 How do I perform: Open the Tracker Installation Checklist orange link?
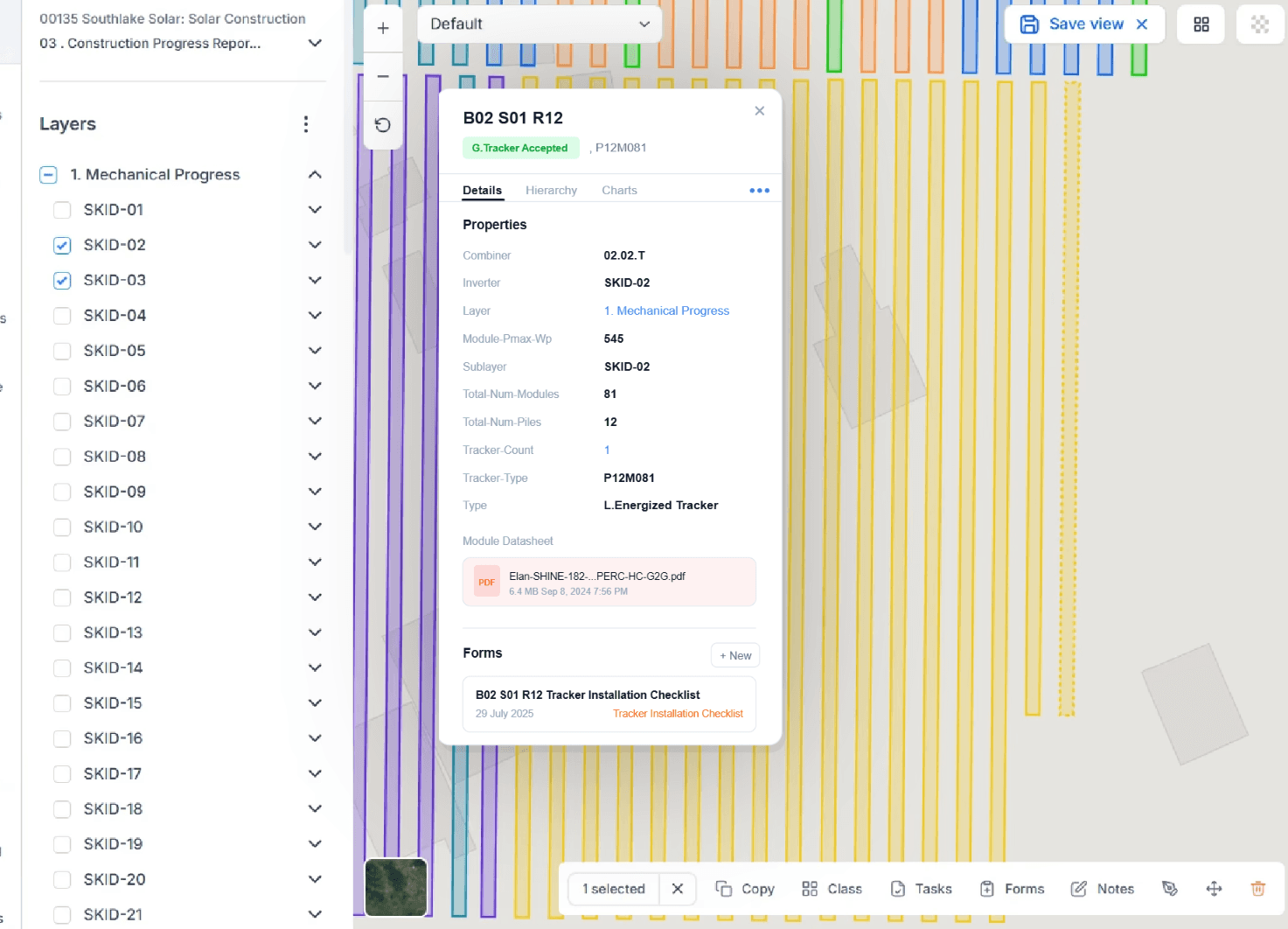pos(678,714)
